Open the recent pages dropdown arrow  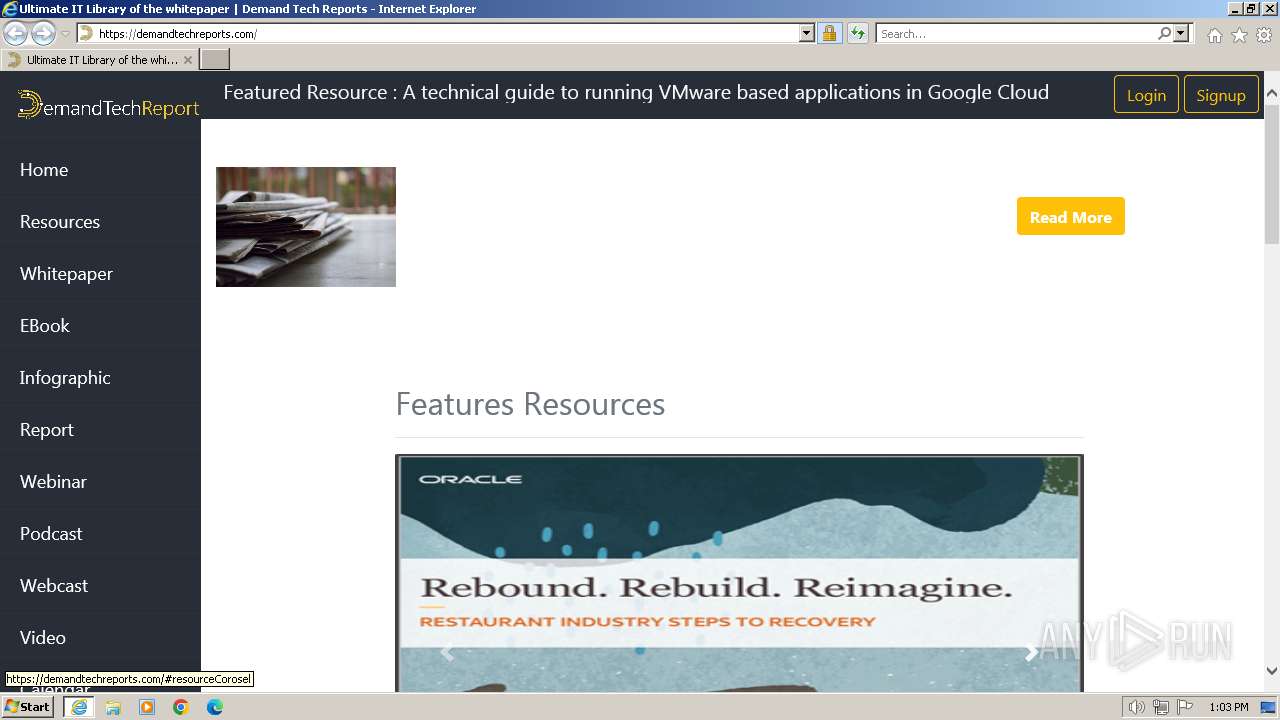65,33
